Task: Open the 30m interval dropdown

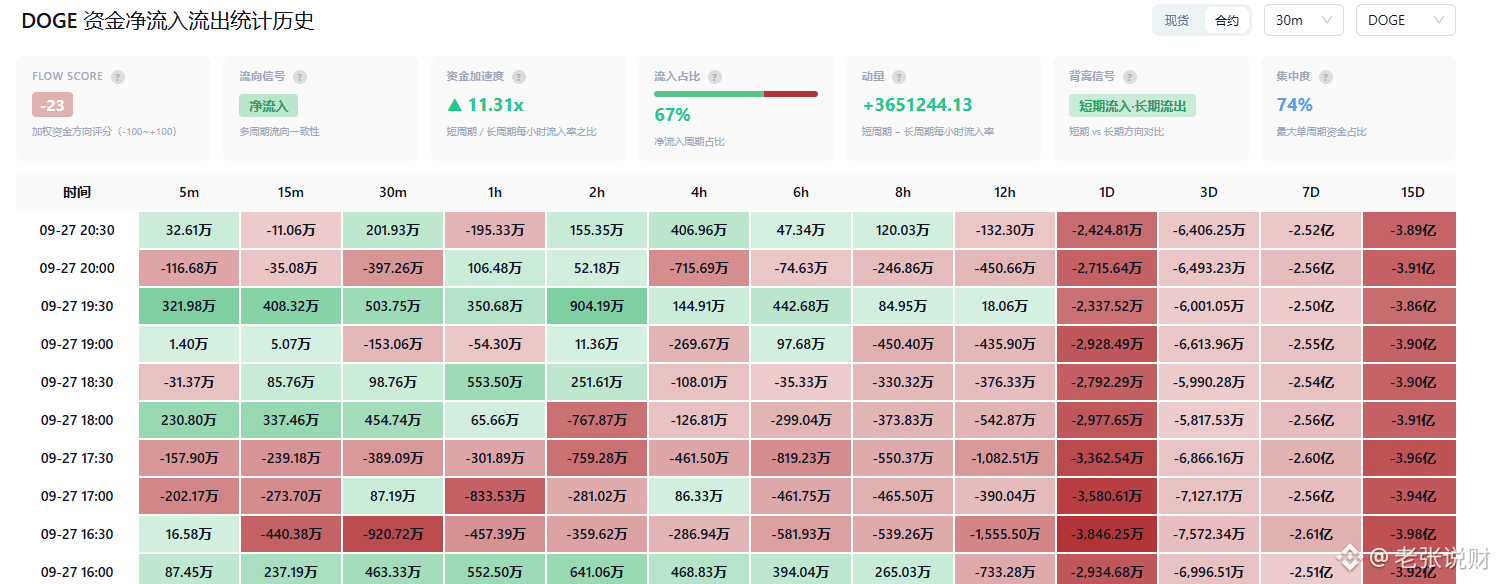Action: [x=1304, y=20]
